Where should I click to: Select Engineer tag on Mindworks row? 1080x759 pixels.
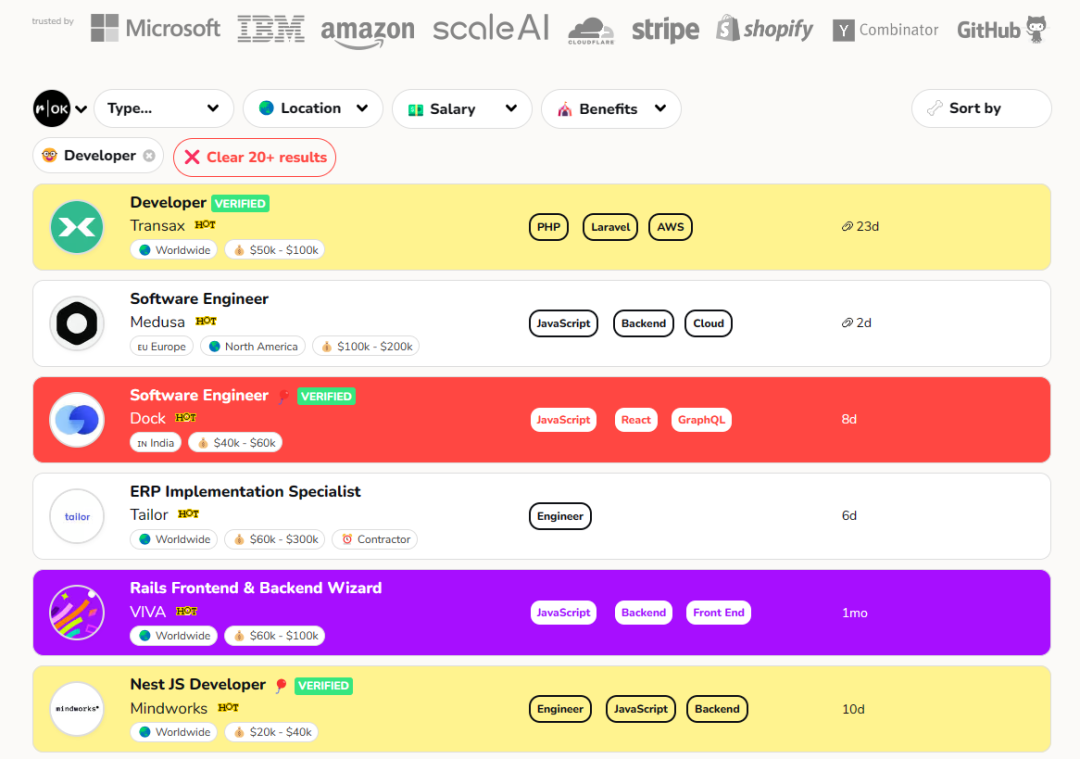click(x=560, y=709)
